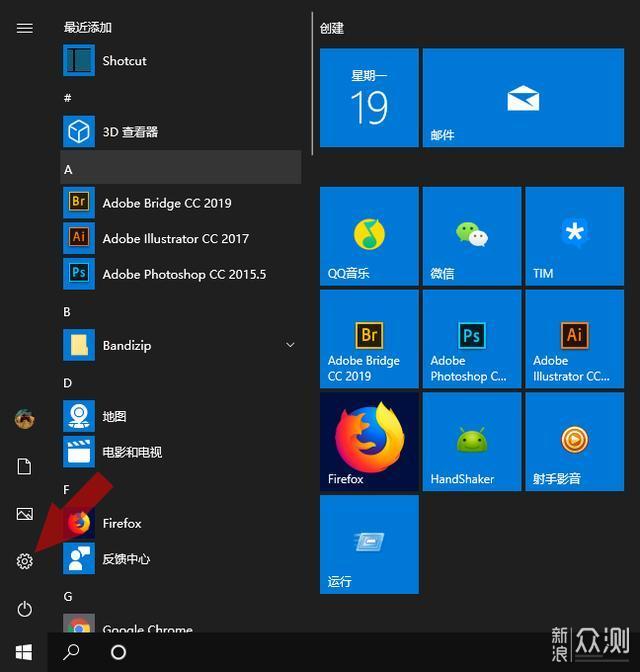The height and width of the screenshot is (672, 640).
Task: Open the Power options button
Action: pos(24,609)
